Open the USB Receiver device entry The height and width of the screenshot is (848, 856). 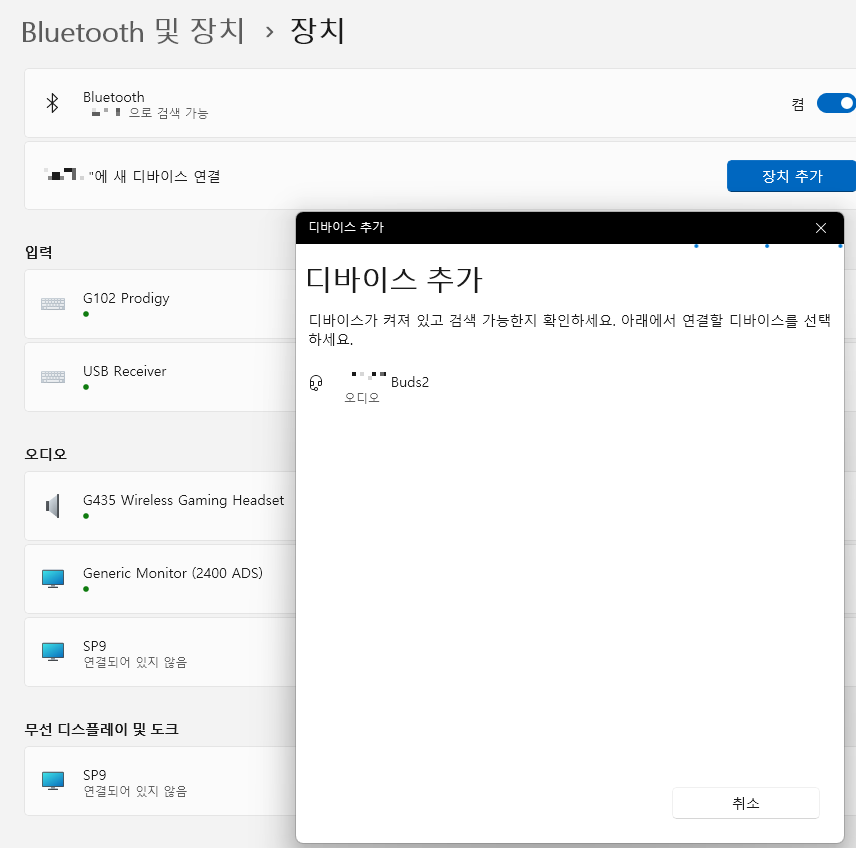140,377
